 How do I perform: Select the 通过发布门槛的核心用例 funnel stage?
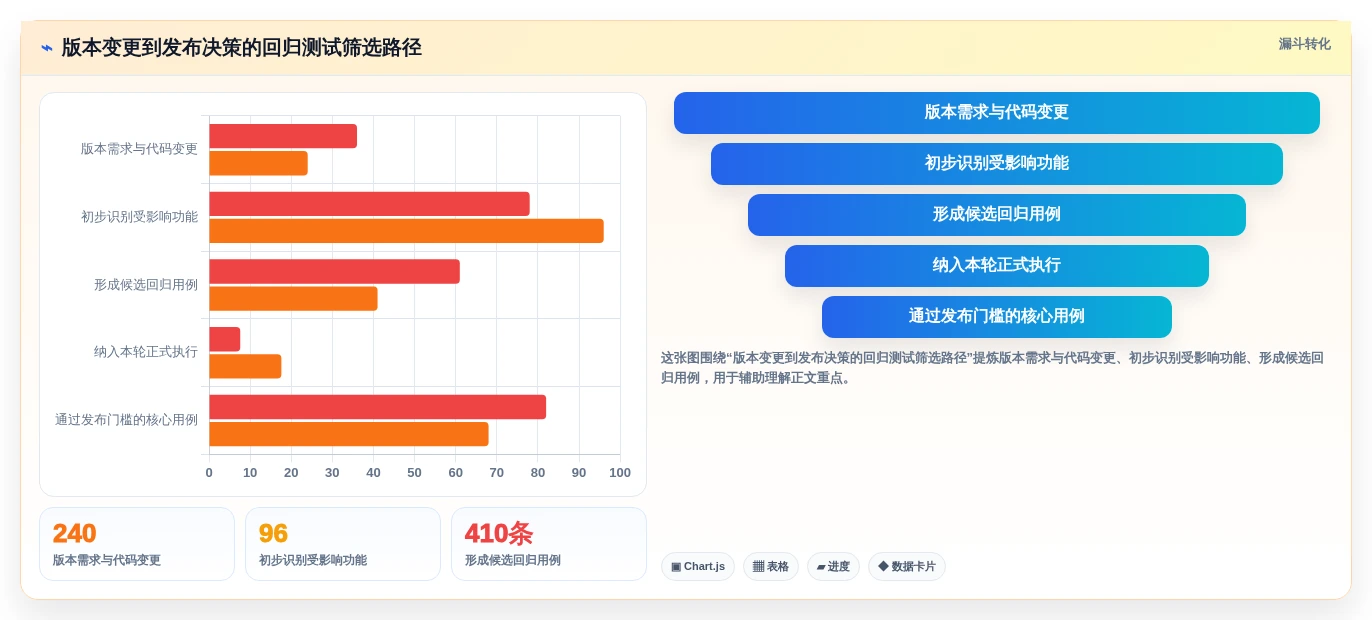(996, 317)
